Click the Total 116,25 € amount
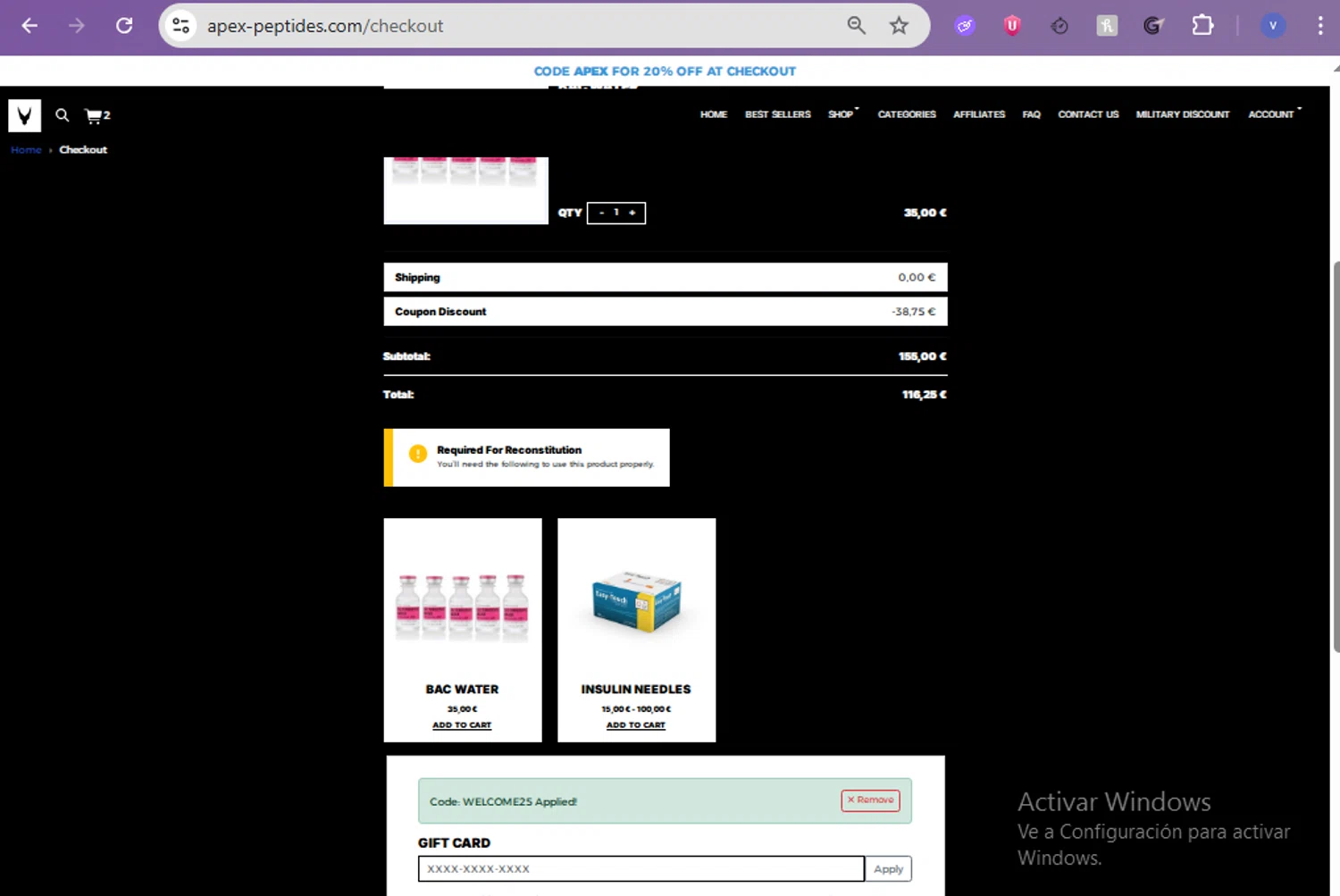This screenshot has height=896, width=1340. pos(925,395)
